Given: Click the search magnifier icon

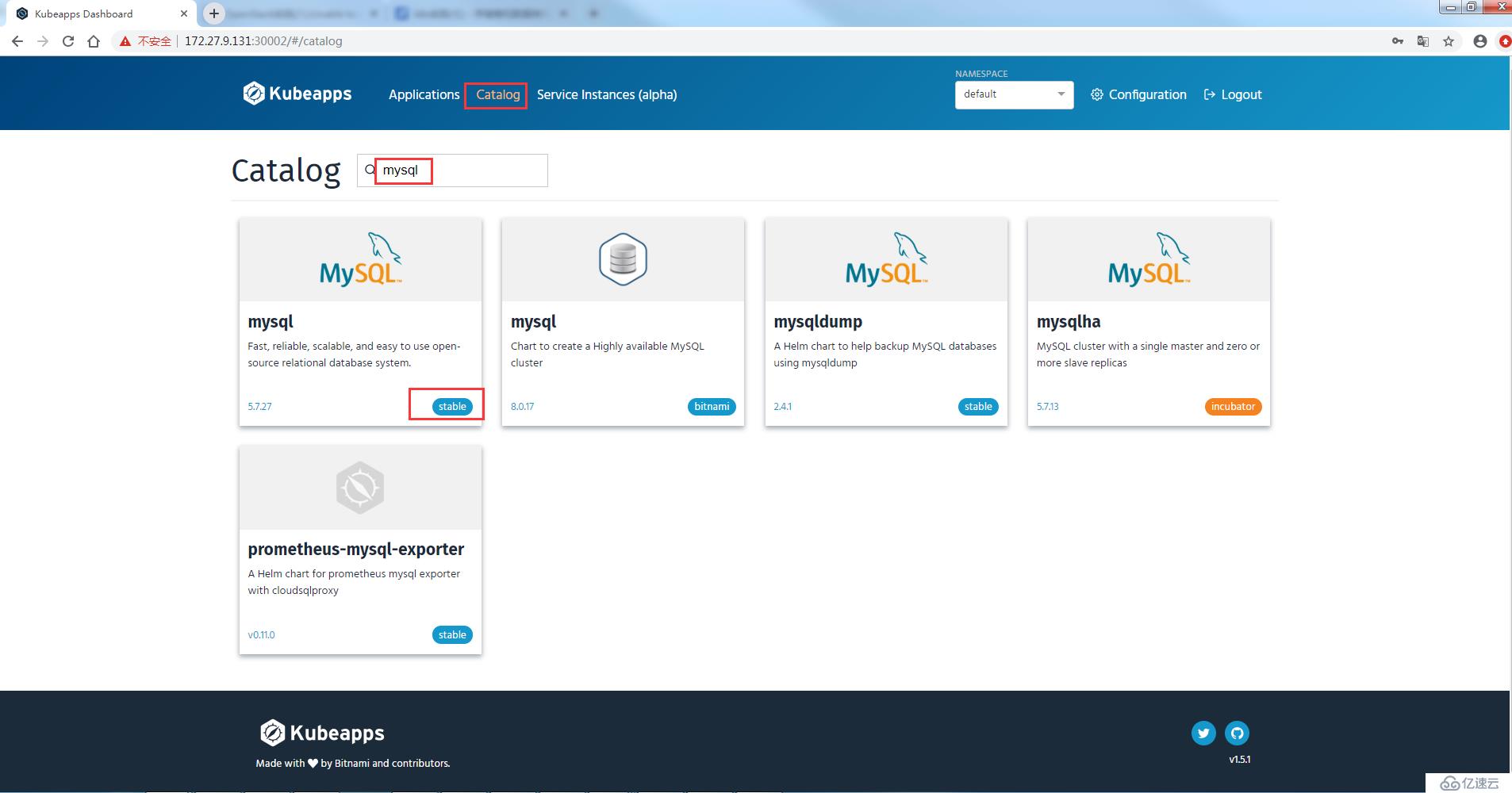Looking at the screenshot, I should (x=370, y=170).
